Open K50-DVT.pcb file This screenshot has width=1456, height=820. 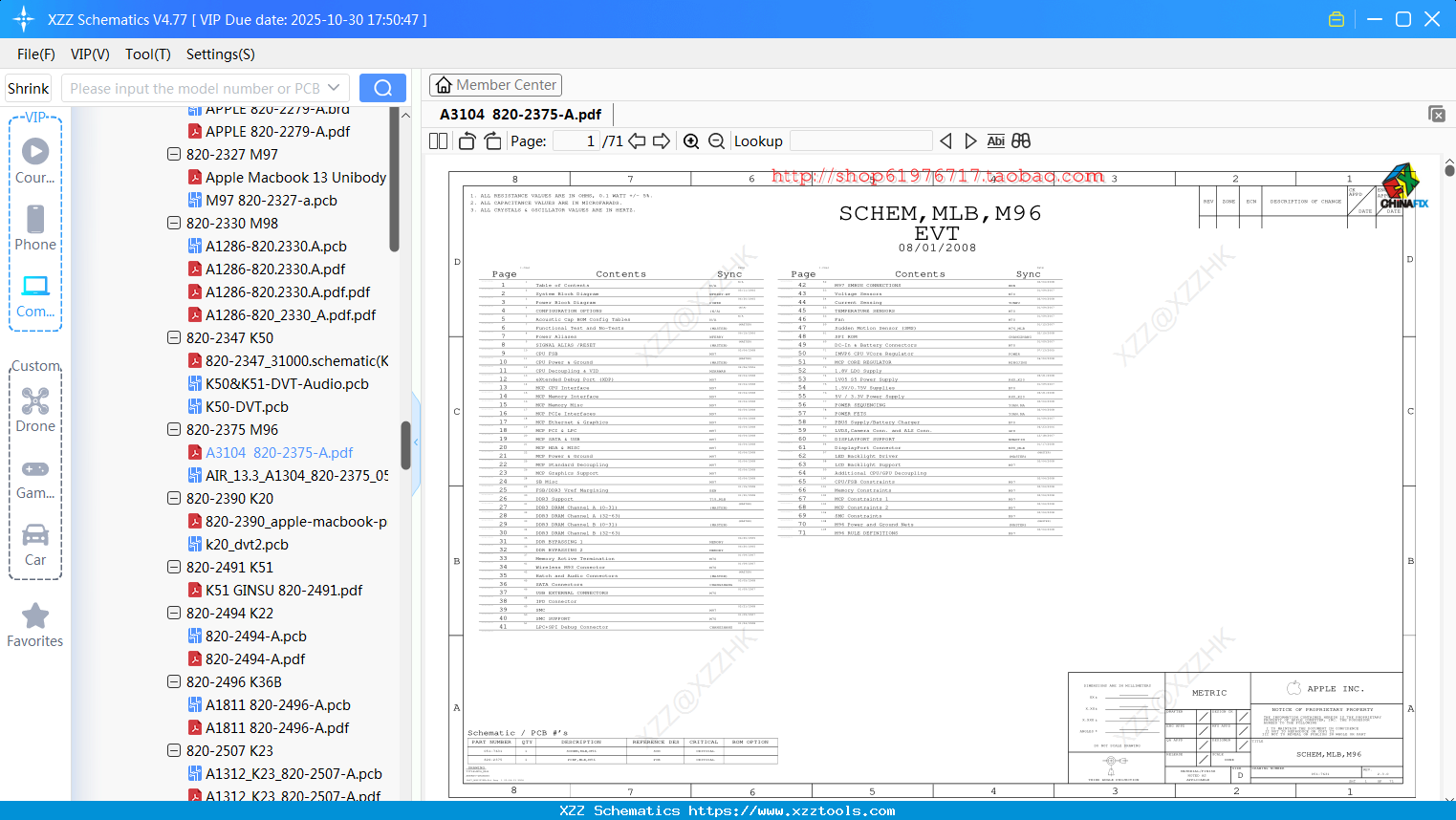click(x=238, y=406)
